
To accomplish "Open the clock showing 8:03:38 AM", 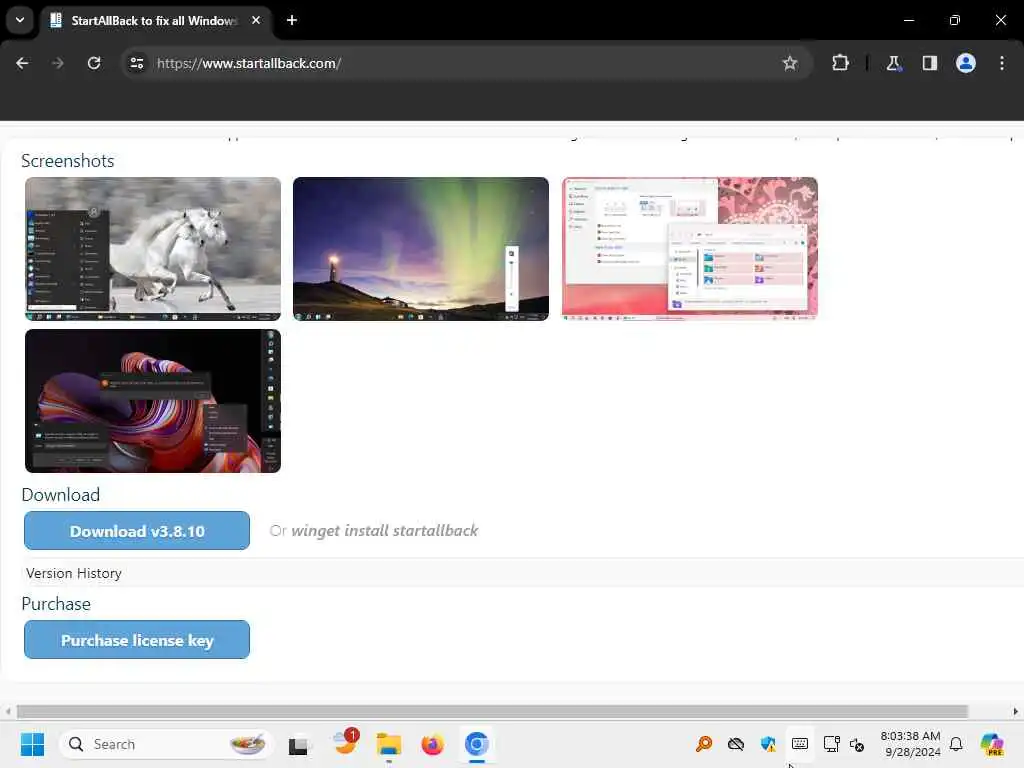I will (911, 744).
